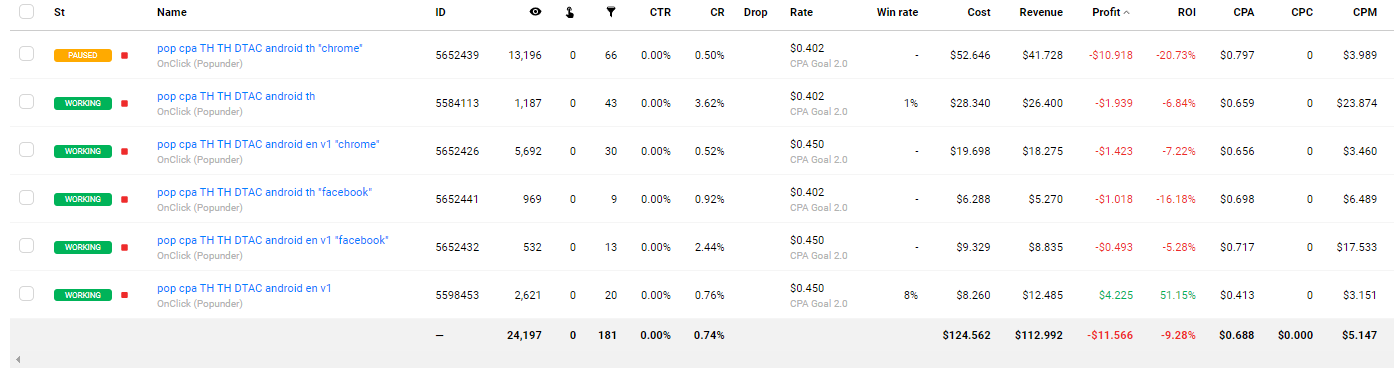Click red stop square for campaign 5584113
The height and width of the screenshot is (390, 1394).
124,103
